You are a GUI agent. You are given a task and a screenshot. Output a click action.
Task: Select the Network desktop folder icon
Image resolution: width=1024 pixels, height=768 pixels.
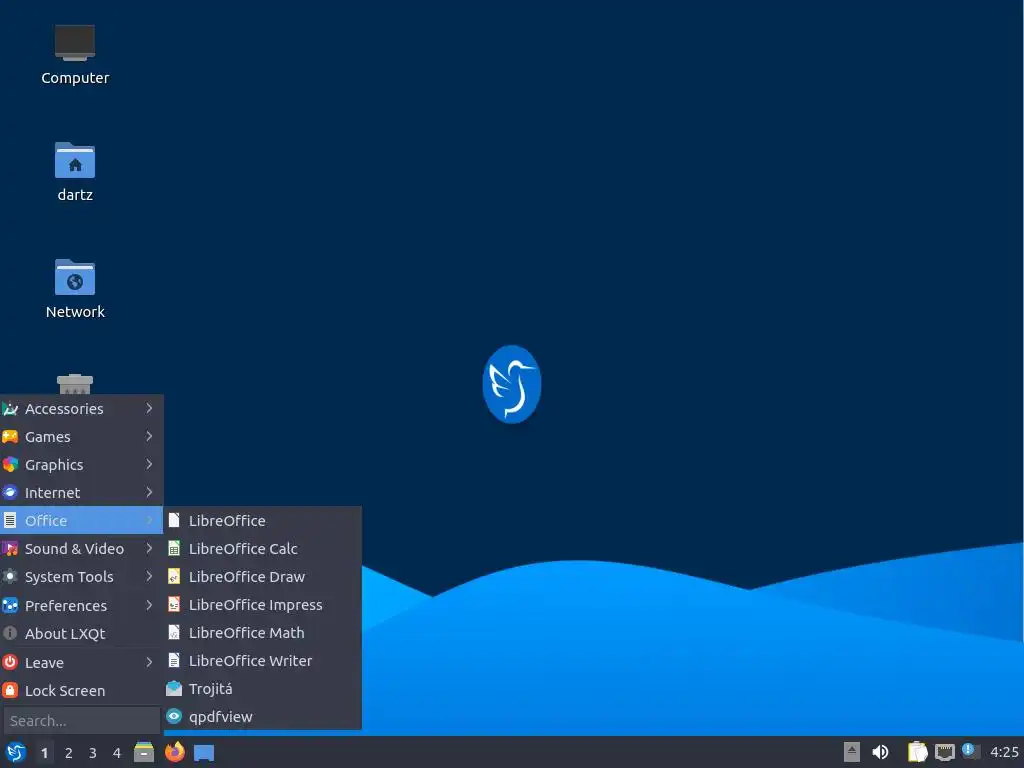pos(75,289)
